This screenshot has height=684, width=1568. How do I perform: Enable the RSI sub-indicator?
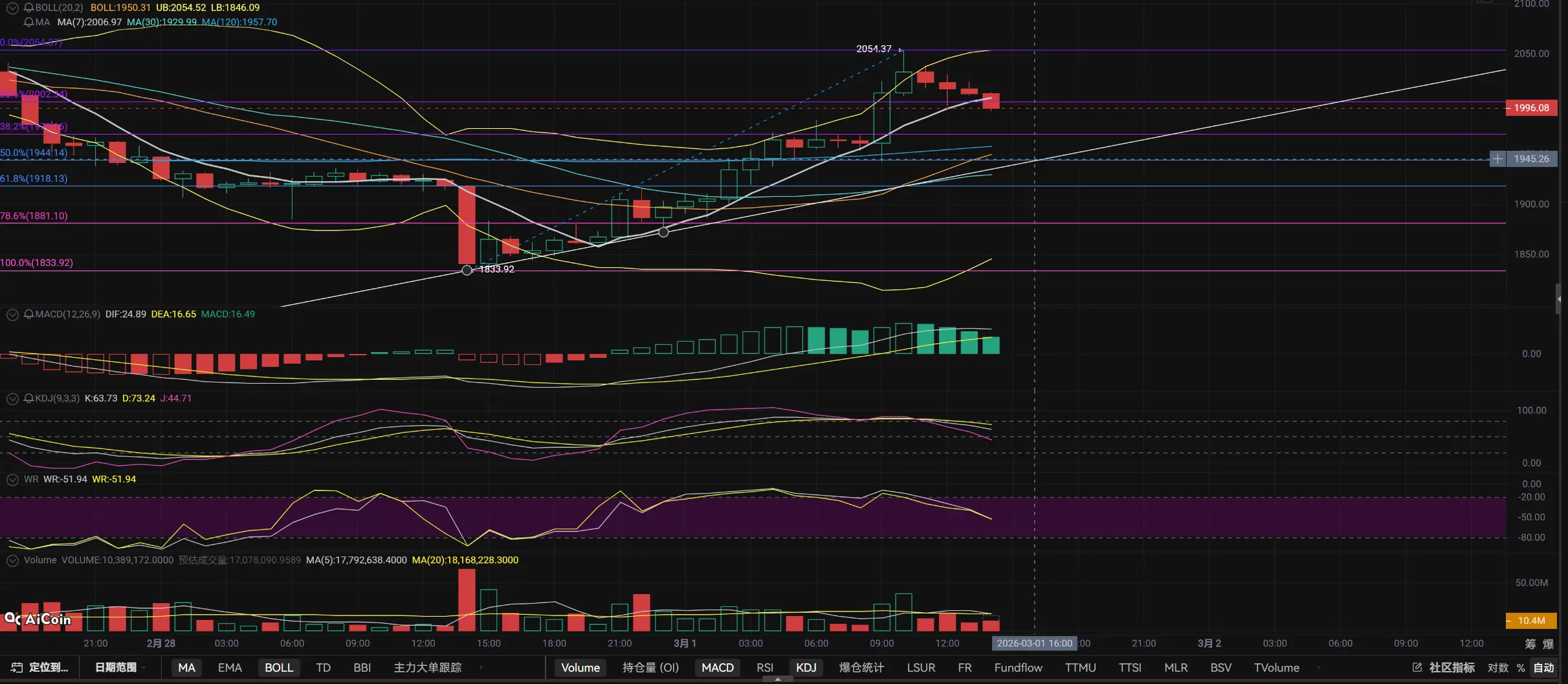(765, 668)
